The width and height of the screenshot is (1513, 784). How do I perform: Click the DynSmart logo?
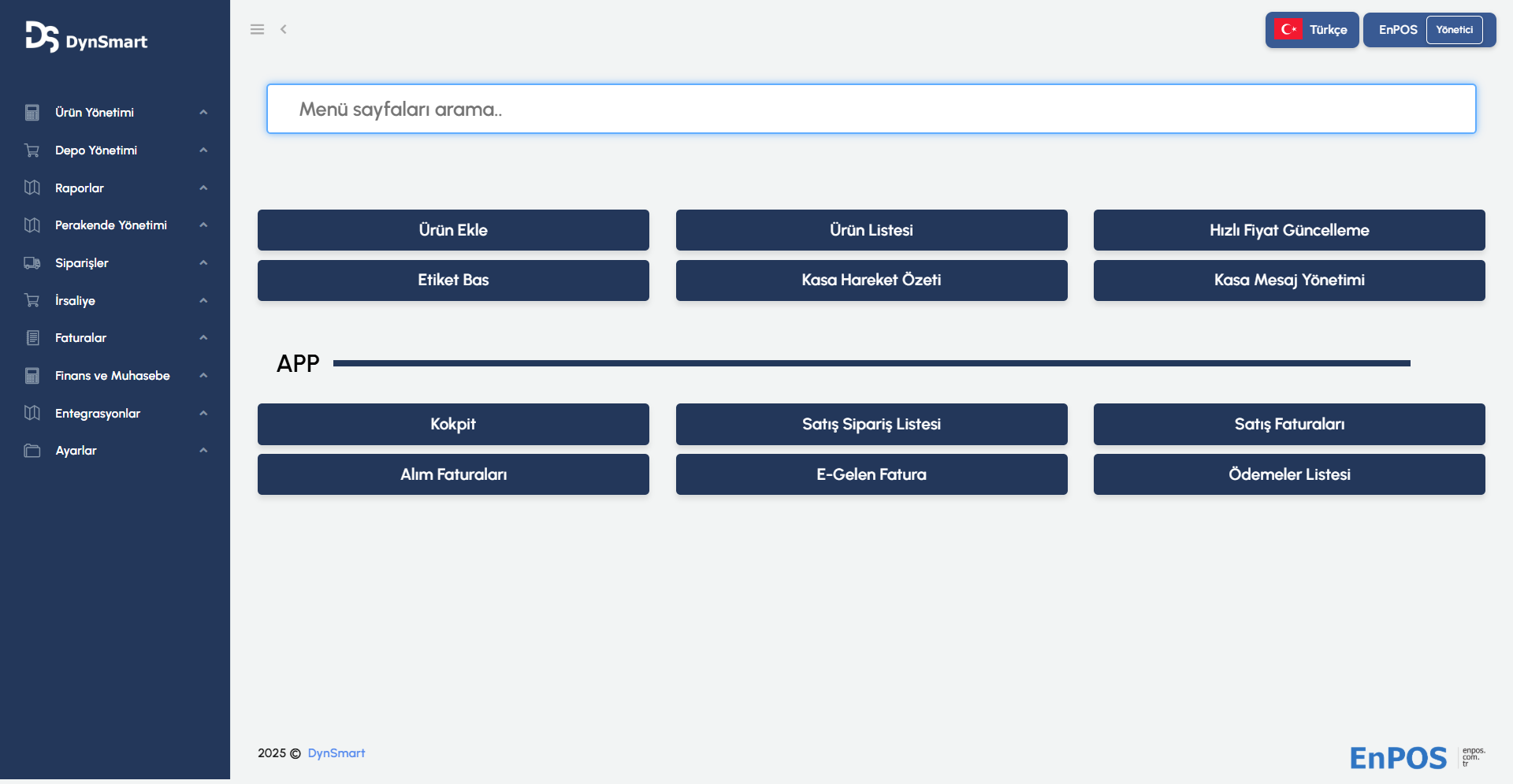[x=87, y=38]
